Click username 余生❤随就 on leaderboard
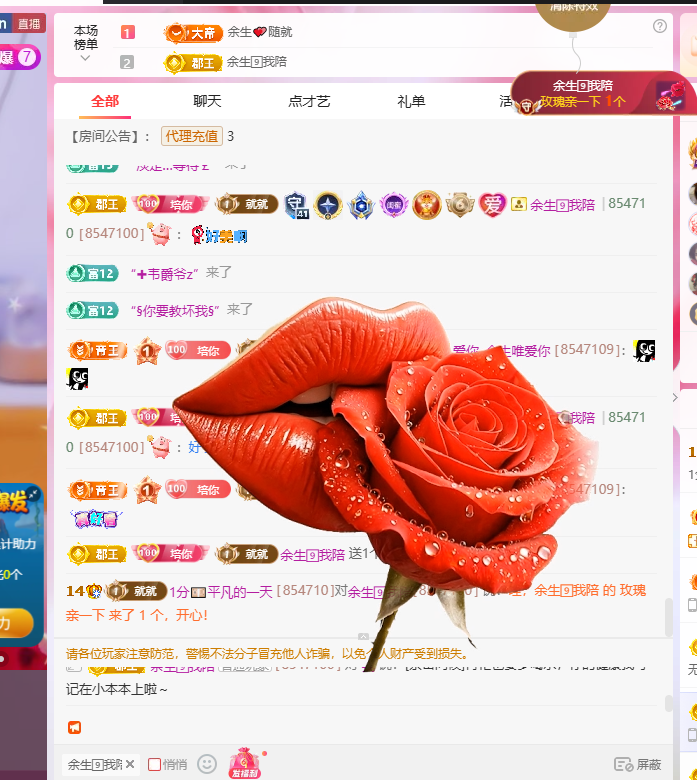697x780 pixels. tap(260, 32)
